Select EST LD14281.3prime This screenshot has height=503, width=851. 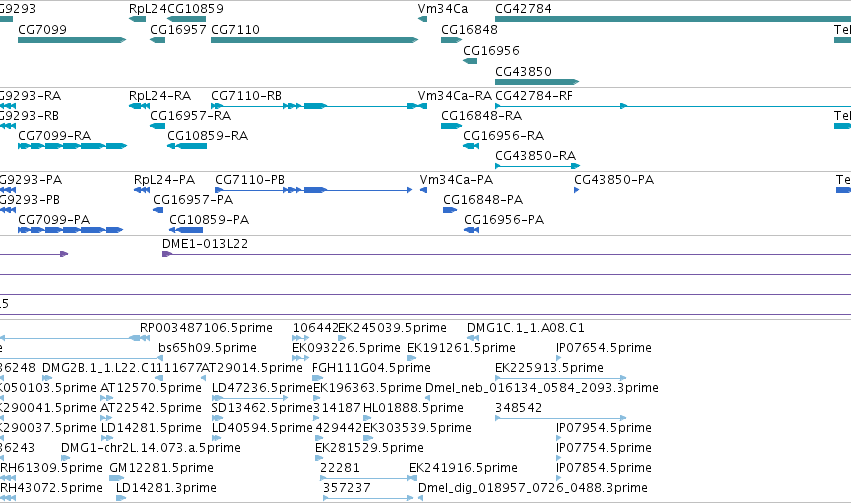click(x=166, y=488)
